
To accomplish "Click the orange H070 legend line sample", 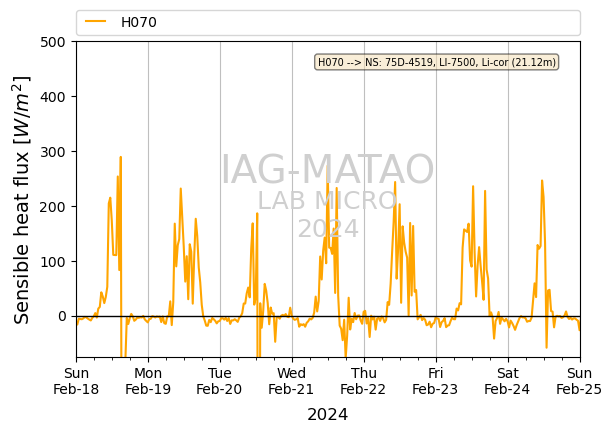I will (95, 21).
